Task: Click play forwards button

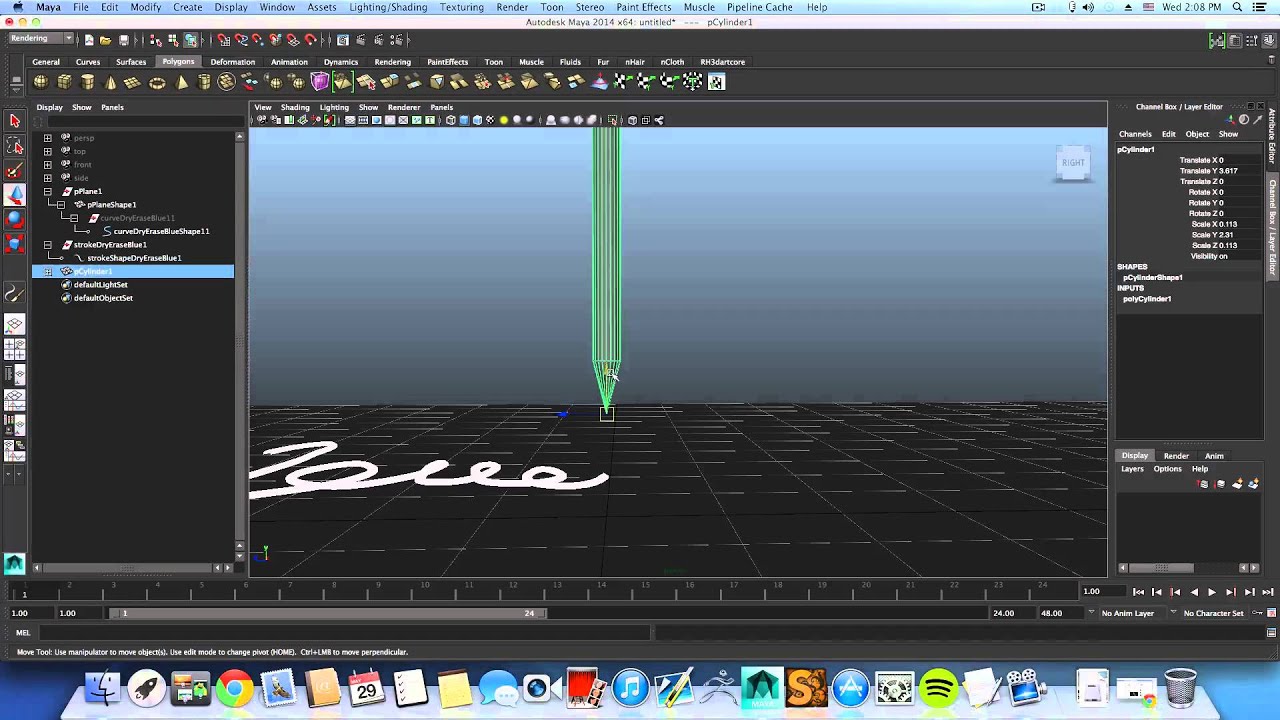Action: pos(1211,592)
